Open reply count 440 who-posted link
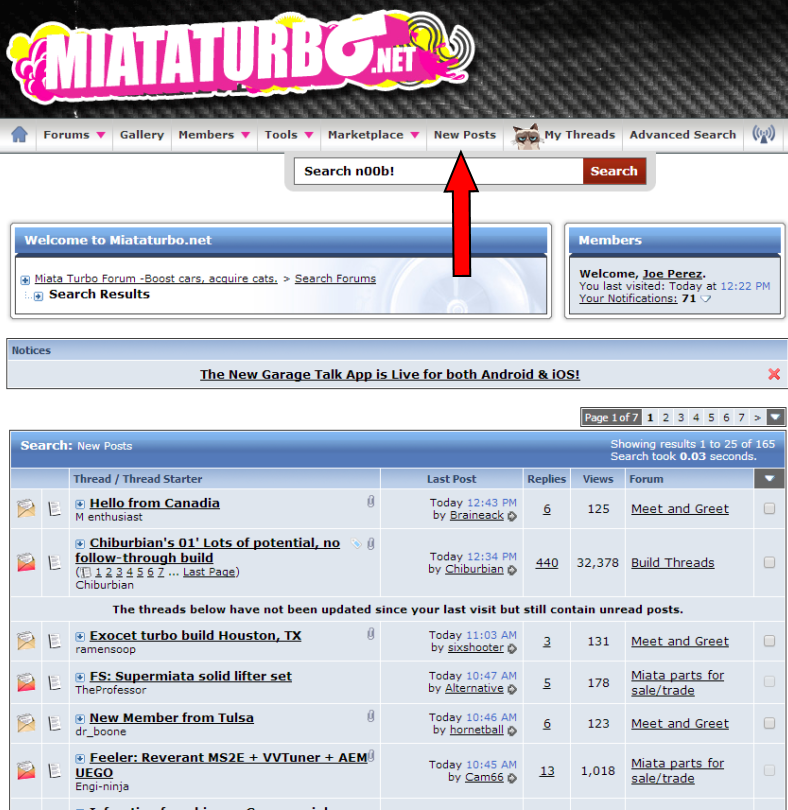Screen dimensions: 788x810 [x=547, y=563]
